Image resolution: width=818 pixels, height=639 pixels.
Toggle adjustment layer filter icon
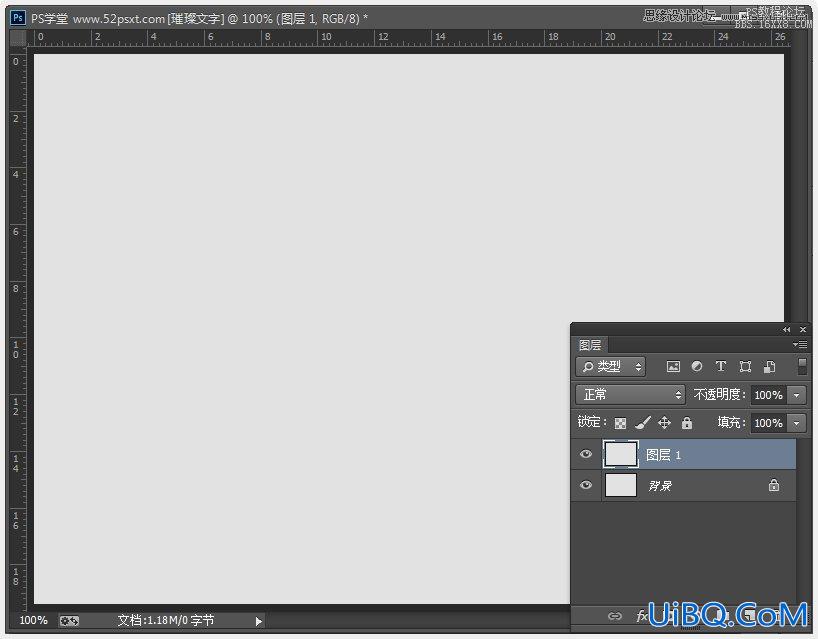tap(696, 367)
